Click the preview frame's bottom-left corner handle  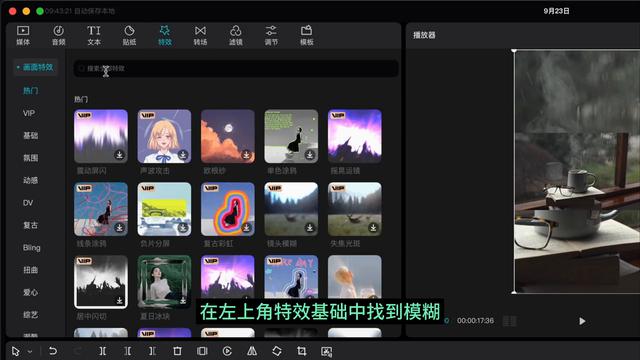point(514,292)
